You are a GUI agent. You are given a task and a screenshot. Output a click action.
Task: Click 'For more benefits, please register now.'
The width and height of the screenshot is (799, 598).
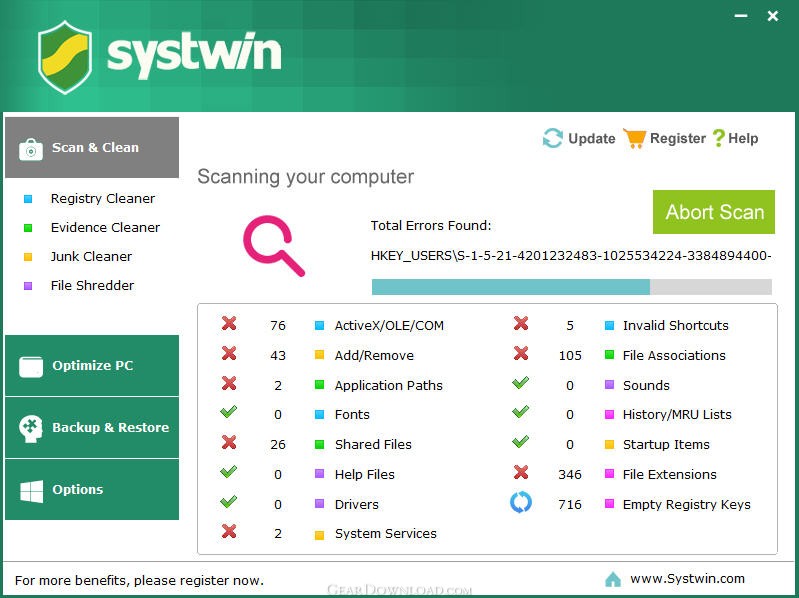[140, 581]
